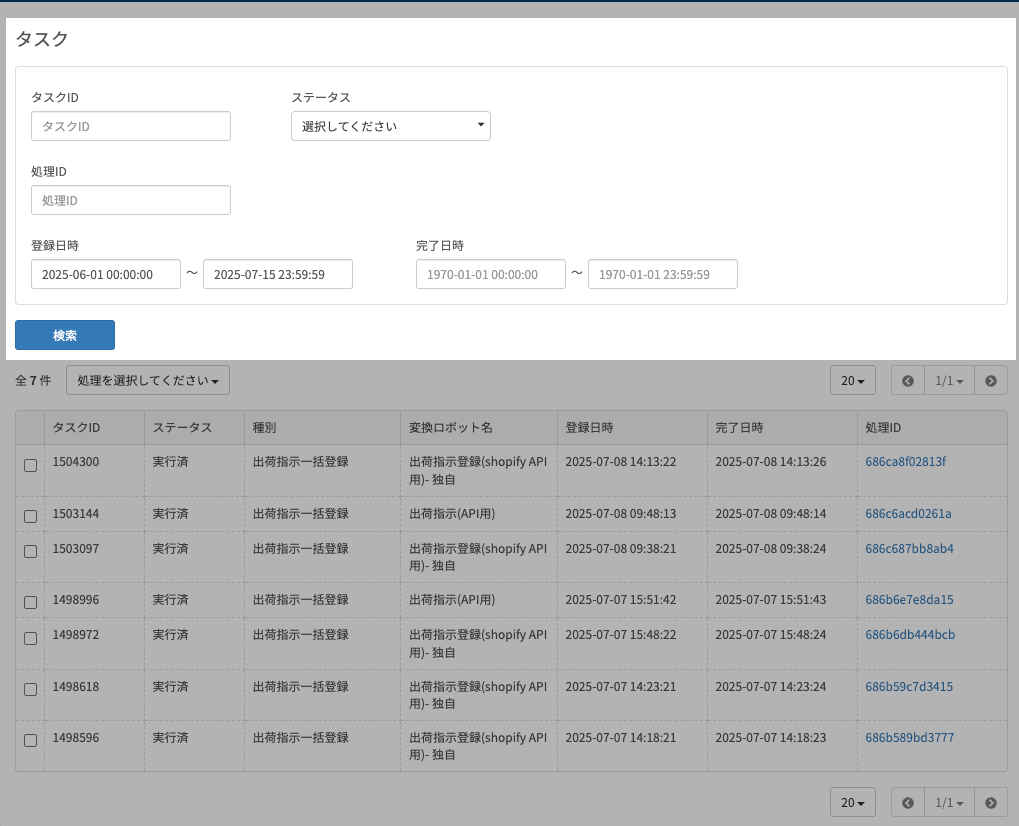The image size is (1019, 826).
Task: Open the ステータス dropdown
Action: pyautogui.click(x=390, y=126)
